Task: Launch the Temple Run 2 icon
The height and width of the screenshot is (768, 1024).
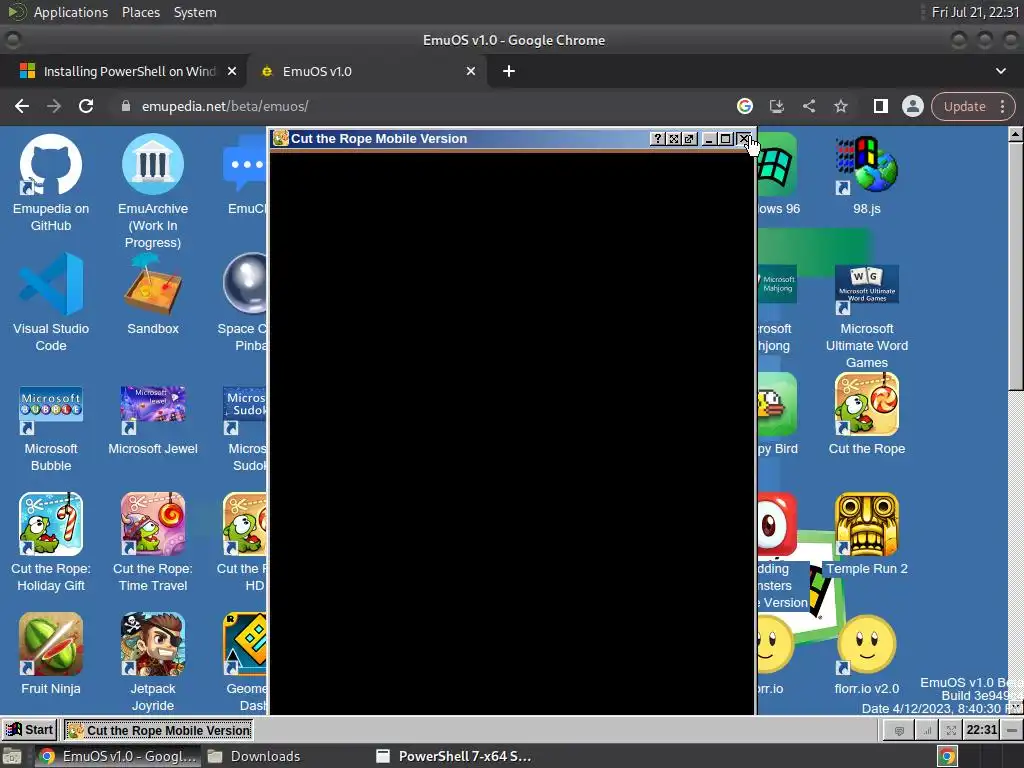Action: (x=867, y=534)
